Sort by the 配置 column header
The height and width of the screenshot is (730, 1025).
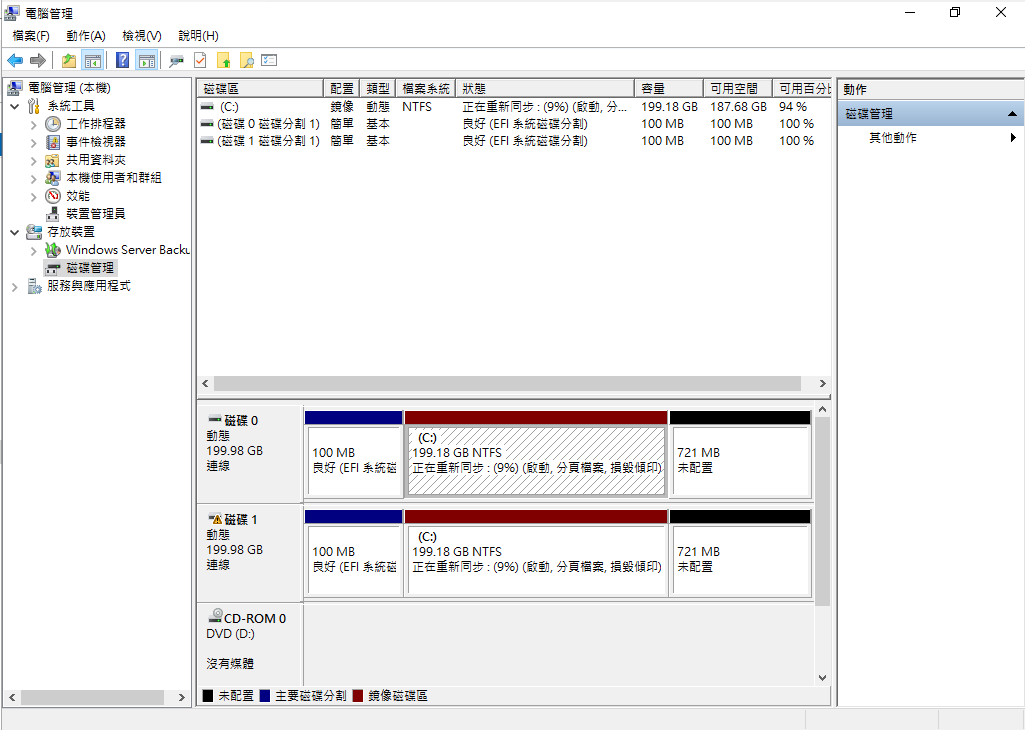[x=341, y=88]
